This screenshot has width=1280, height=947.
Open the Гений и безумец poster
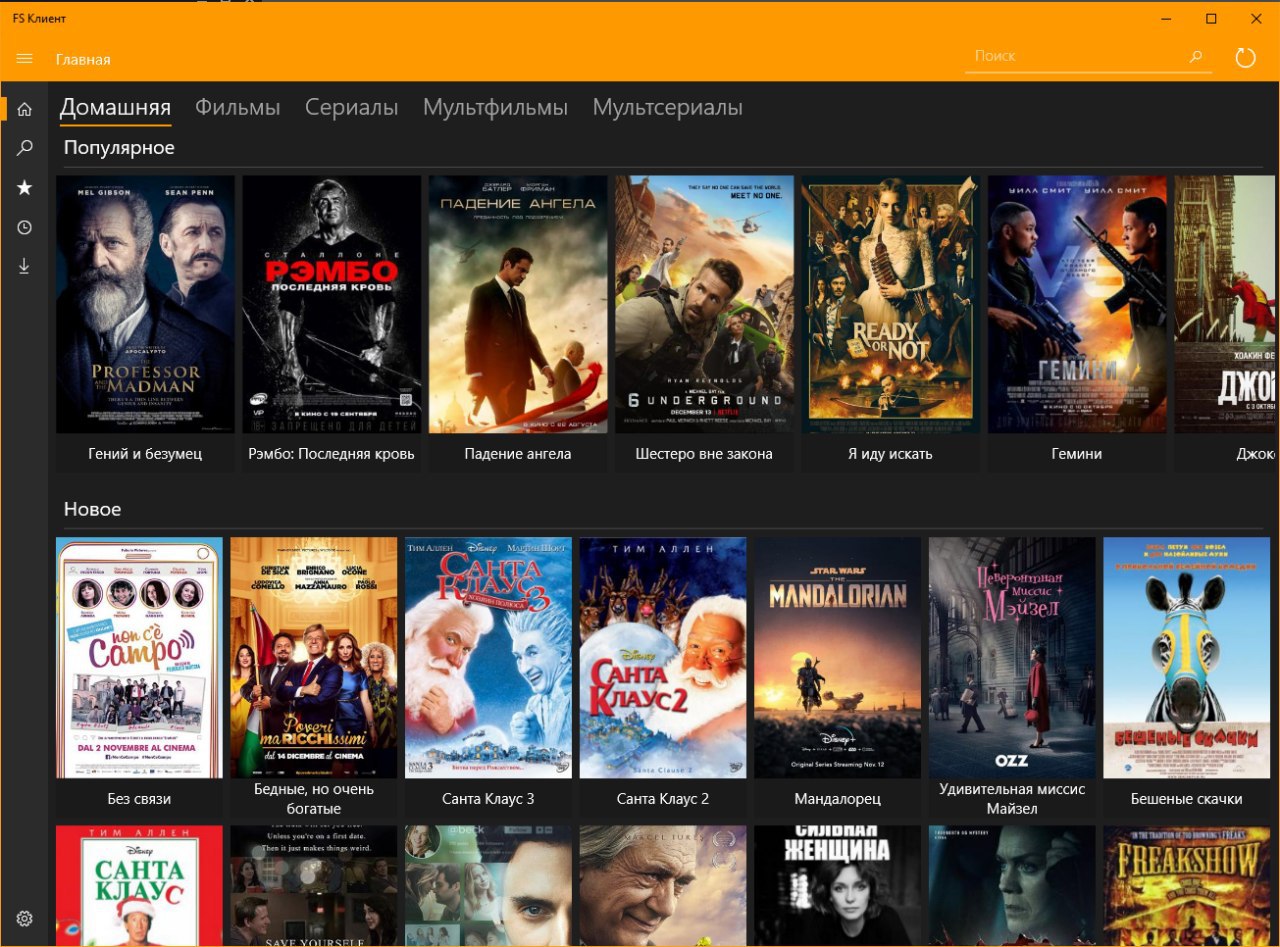coord(145,304)
